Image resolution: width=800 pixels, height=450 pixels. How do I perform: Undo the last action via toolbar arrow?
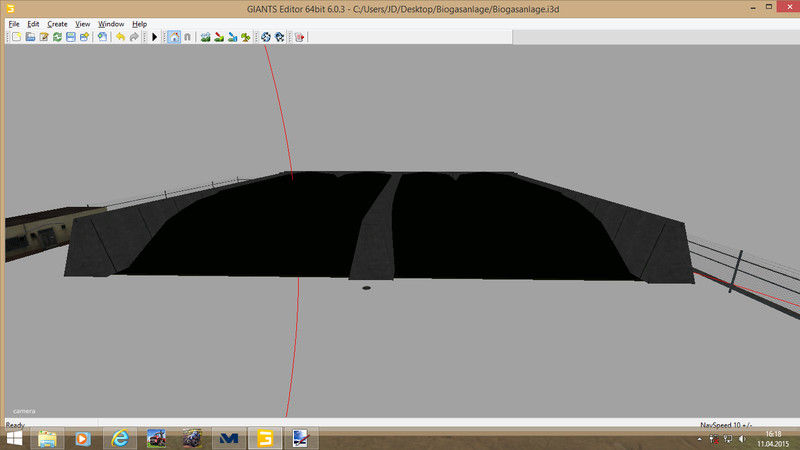(x=120, y=37)
